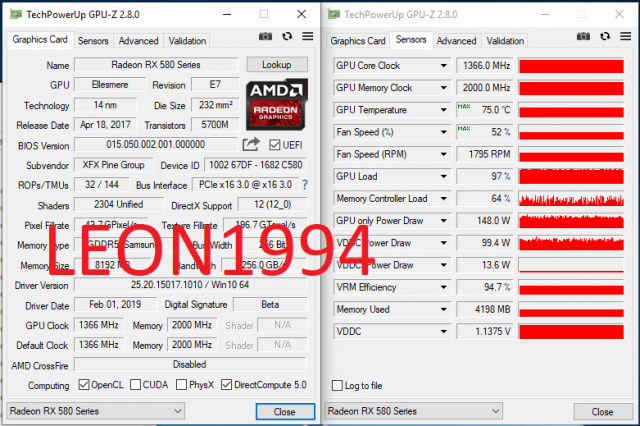The width and height of the screenshot is (640, 426).
Task: Click Bus Interface question mark icon
Action: (x=305, y=185)
